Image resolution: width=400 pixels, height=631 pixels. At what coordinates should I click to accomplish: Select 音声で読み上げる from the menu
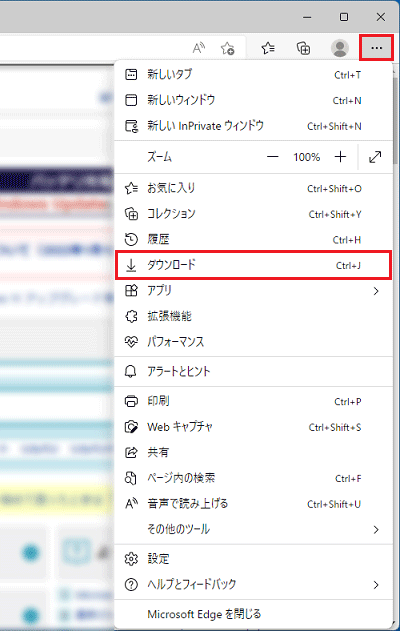coord(254,504)
